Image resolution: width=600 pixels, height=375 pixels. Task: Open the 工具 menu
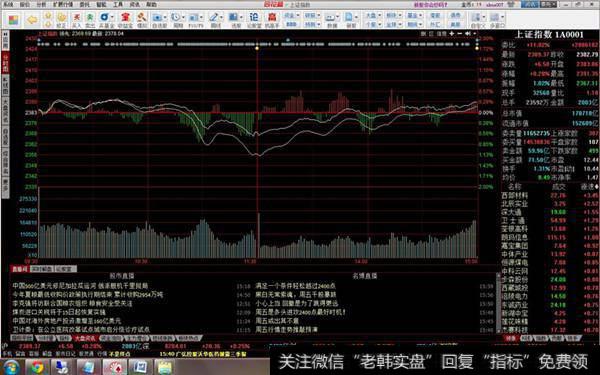point(118,5)
